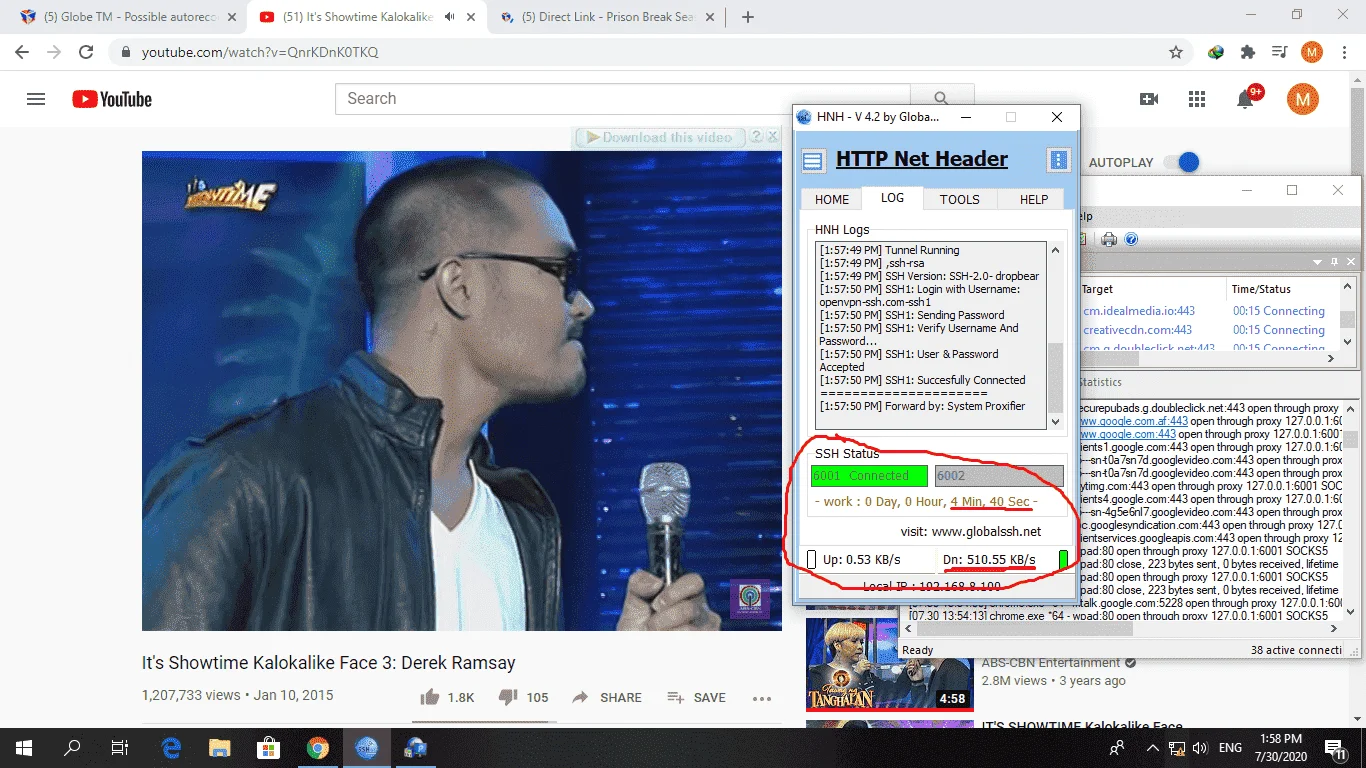Click the SHARE button under video
Viewport: 1366px width, 768px height.
[x=607, y=697]
